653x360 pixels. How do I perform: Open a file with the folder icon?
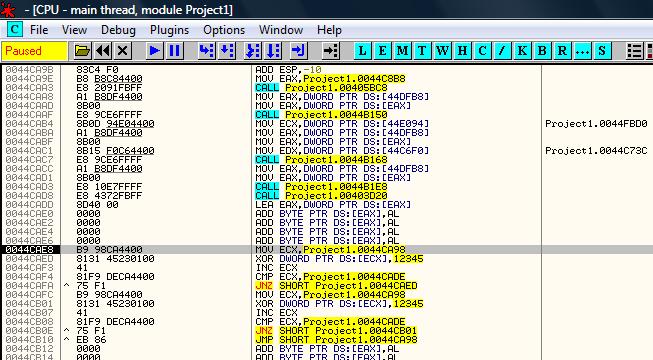[x=82, y=51]
